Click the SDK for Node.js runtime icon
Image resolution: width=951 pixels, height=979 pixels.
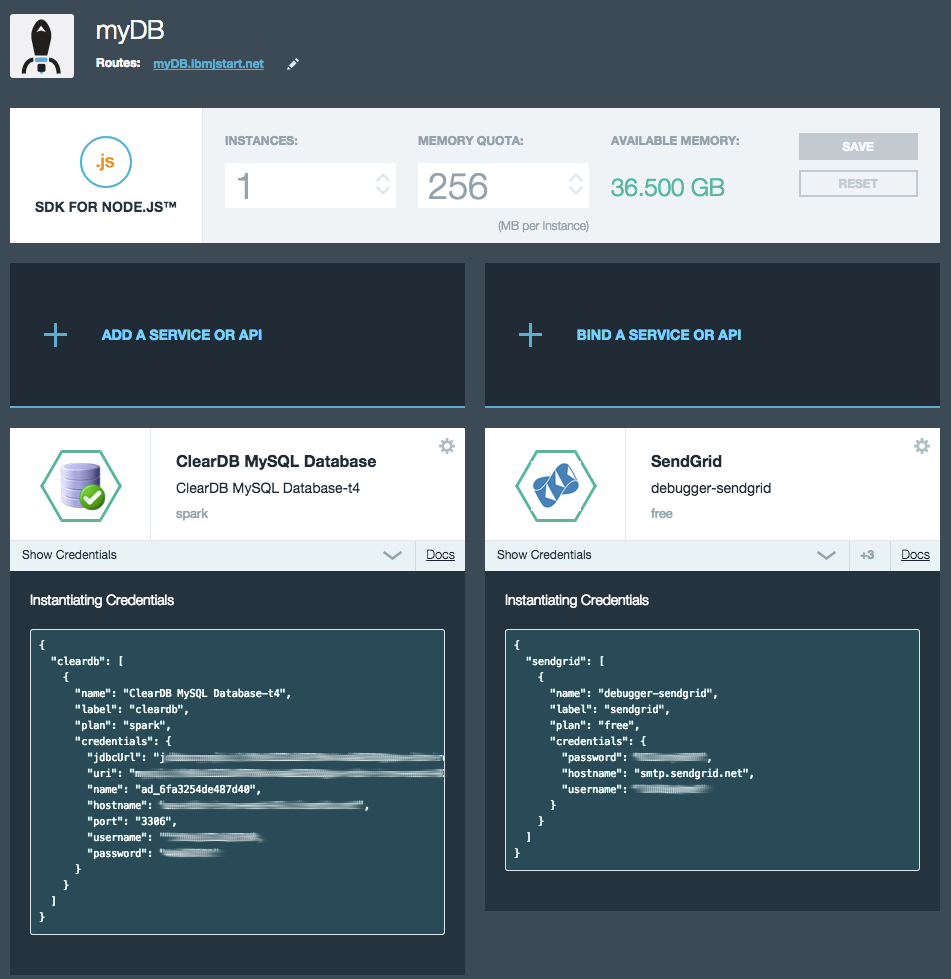(x=105, y=160)
